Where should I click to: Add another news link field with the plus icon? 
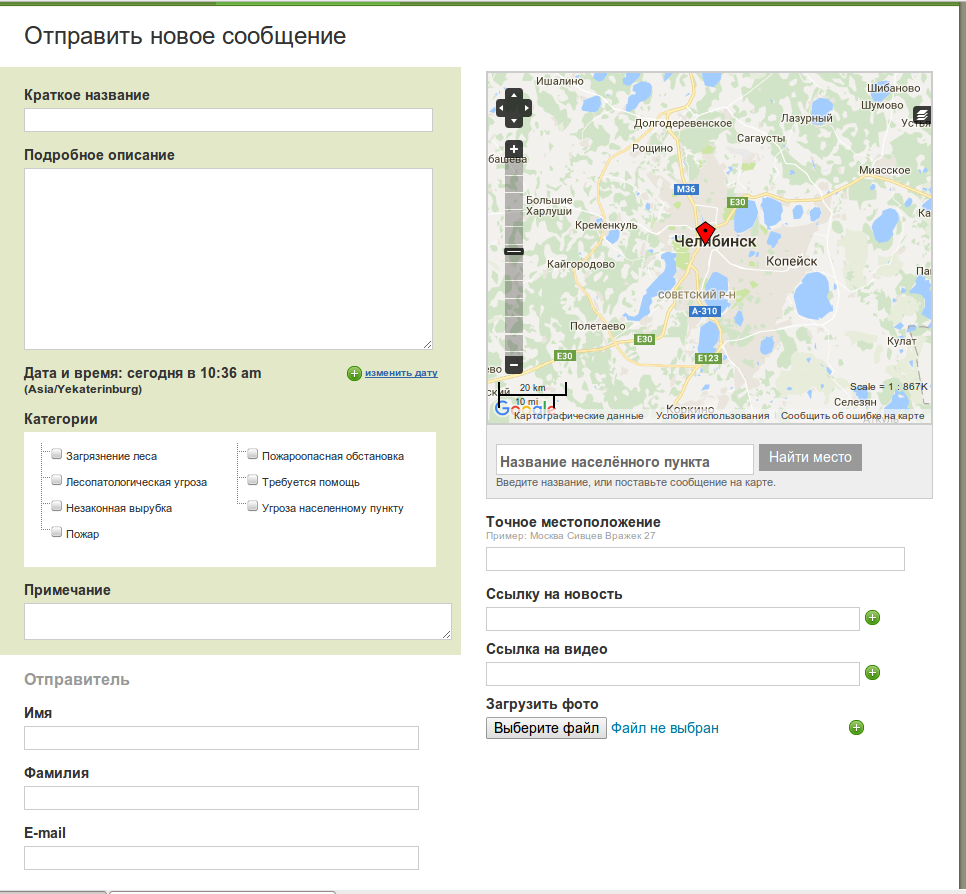point(872,618)
